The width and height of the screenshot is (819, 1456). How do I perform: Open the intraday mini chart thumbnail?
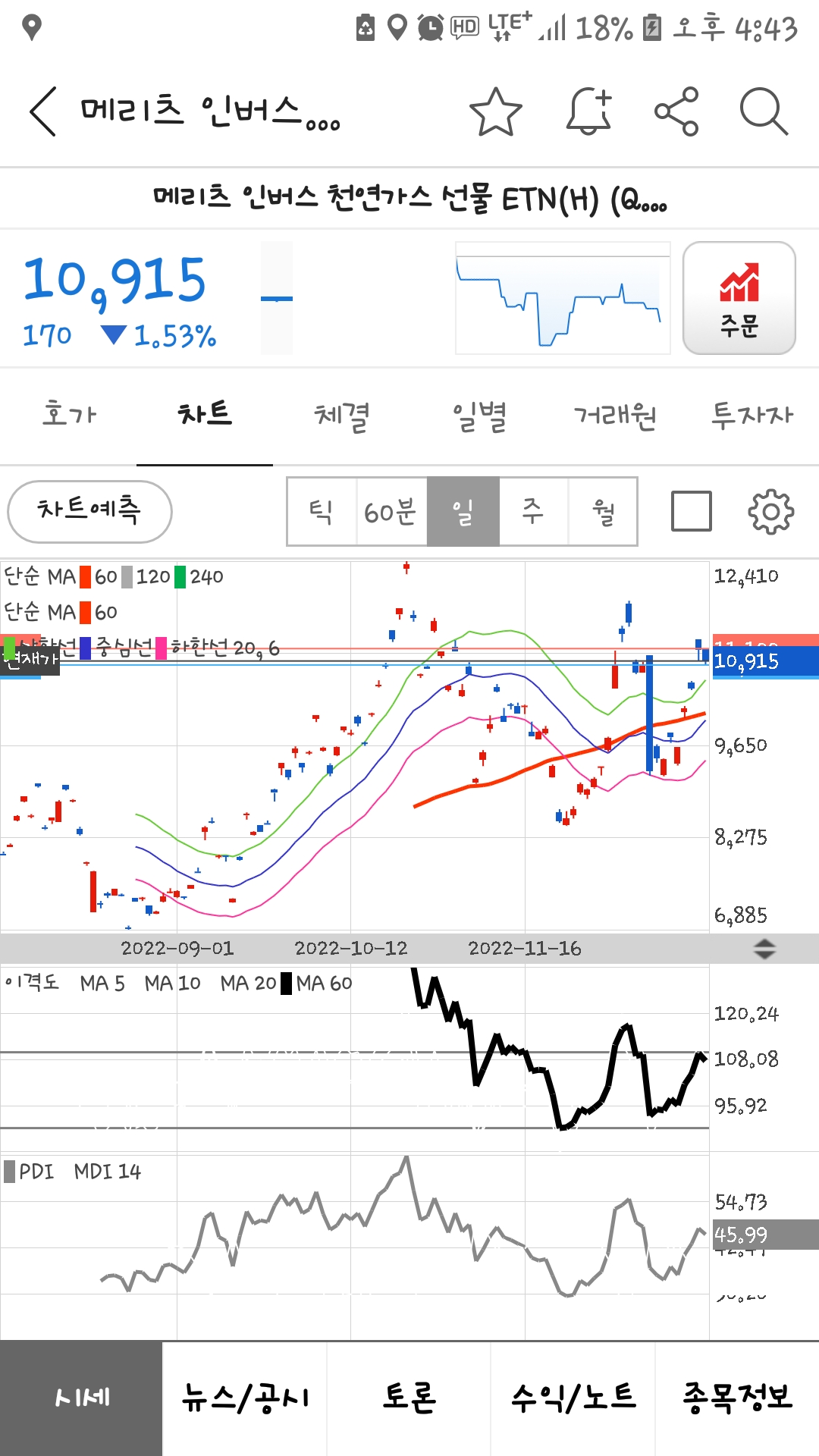pos(563,298)
